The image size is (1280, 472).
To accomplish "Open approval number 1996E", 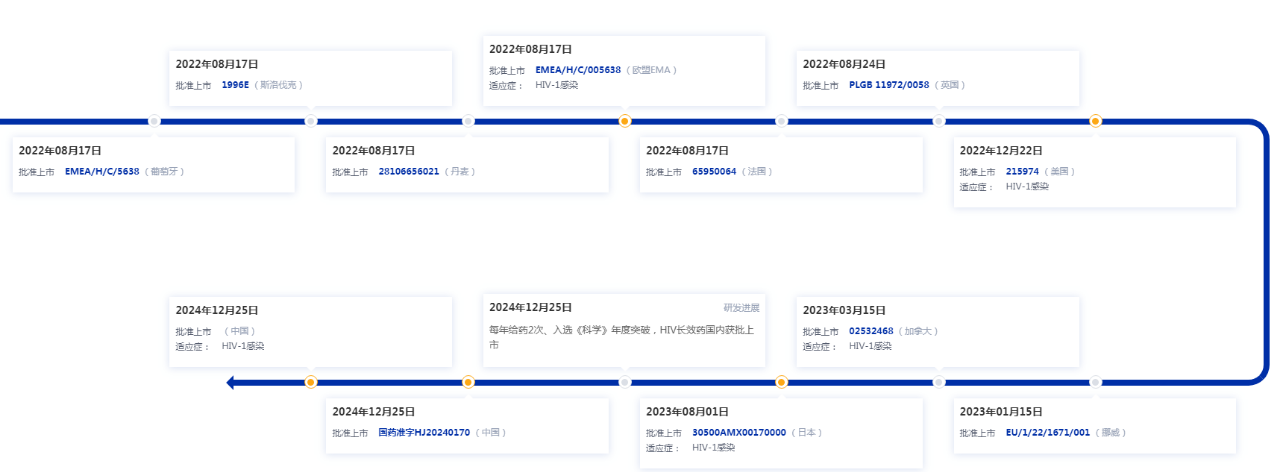I will [235, 86].
